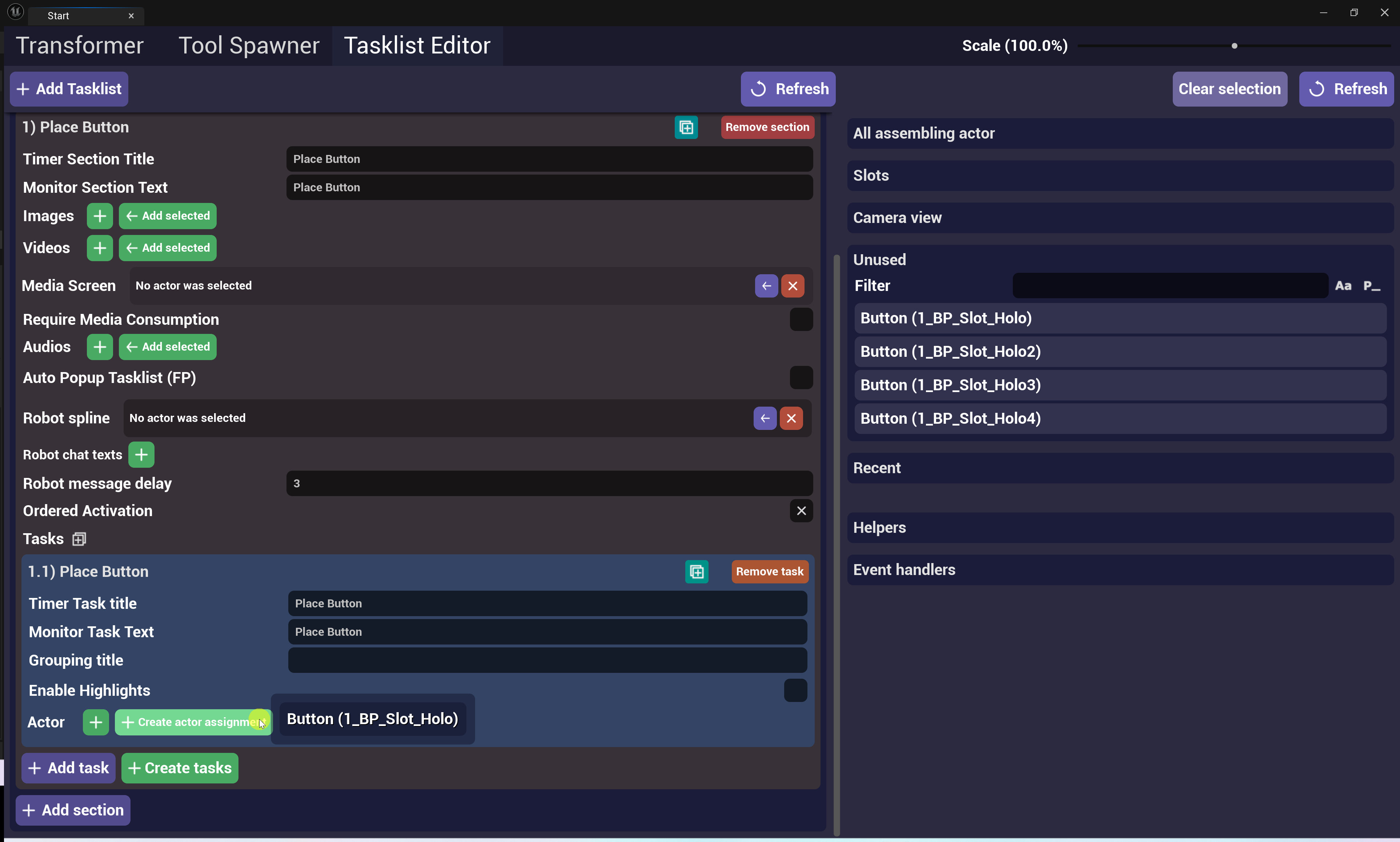
Task: Check the Enable Highlights box
Action: pyautogui.click(x=795, y=690)
